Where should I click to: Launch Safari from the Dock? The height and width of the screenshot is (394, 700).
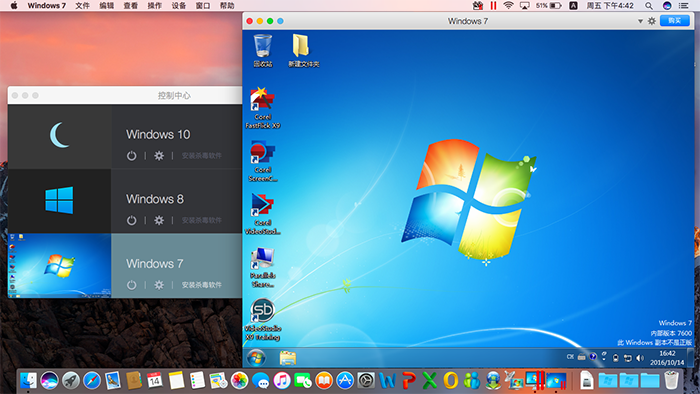92,380
